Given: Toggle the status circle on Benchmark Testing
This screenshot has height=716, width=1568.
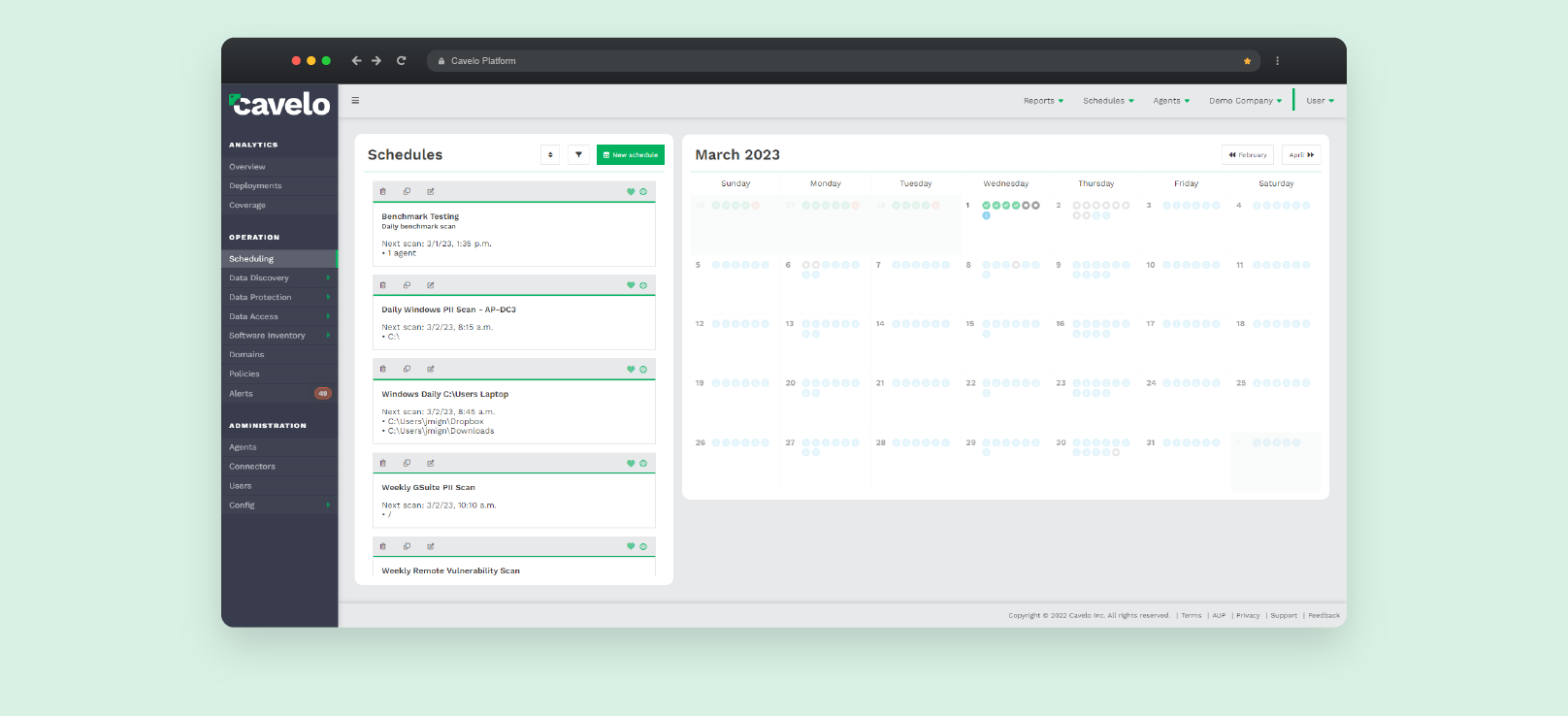Looking at the screenshot, I should pyautogui.click(x=643, y=192).
